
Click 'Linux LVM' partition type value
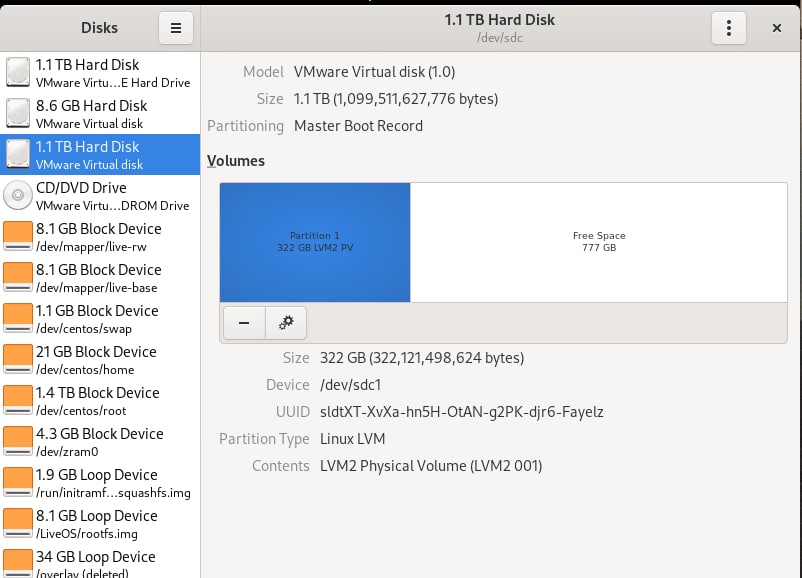pyautogui.click(x=352, y=439)
